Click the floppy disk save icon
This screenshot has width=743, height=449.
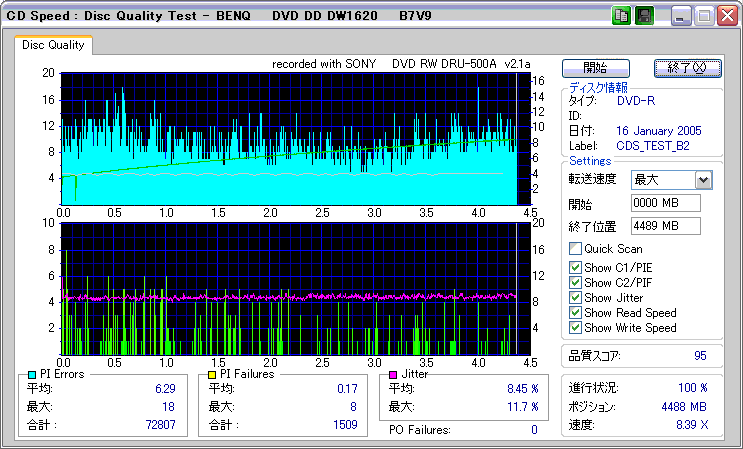pos(645,16)
